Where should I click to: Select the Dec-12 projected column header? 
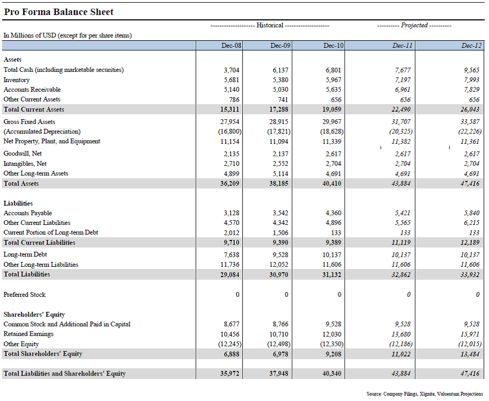pos(472,46)
